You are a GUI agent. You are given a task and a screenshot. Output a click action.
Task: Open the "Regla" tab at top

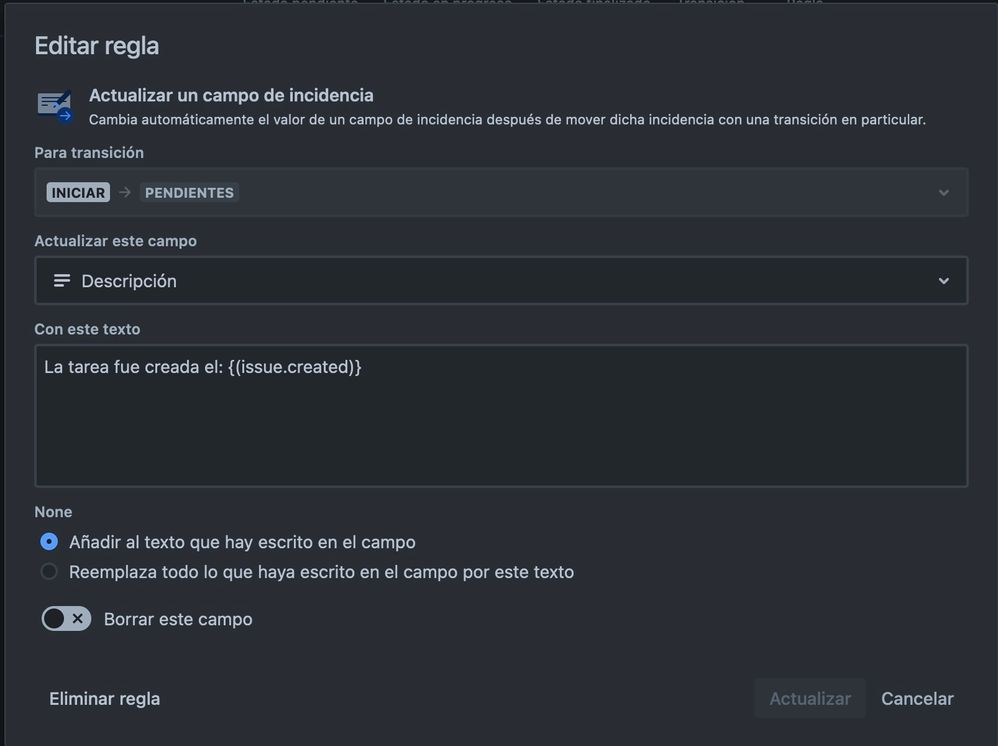click(803, 3)
